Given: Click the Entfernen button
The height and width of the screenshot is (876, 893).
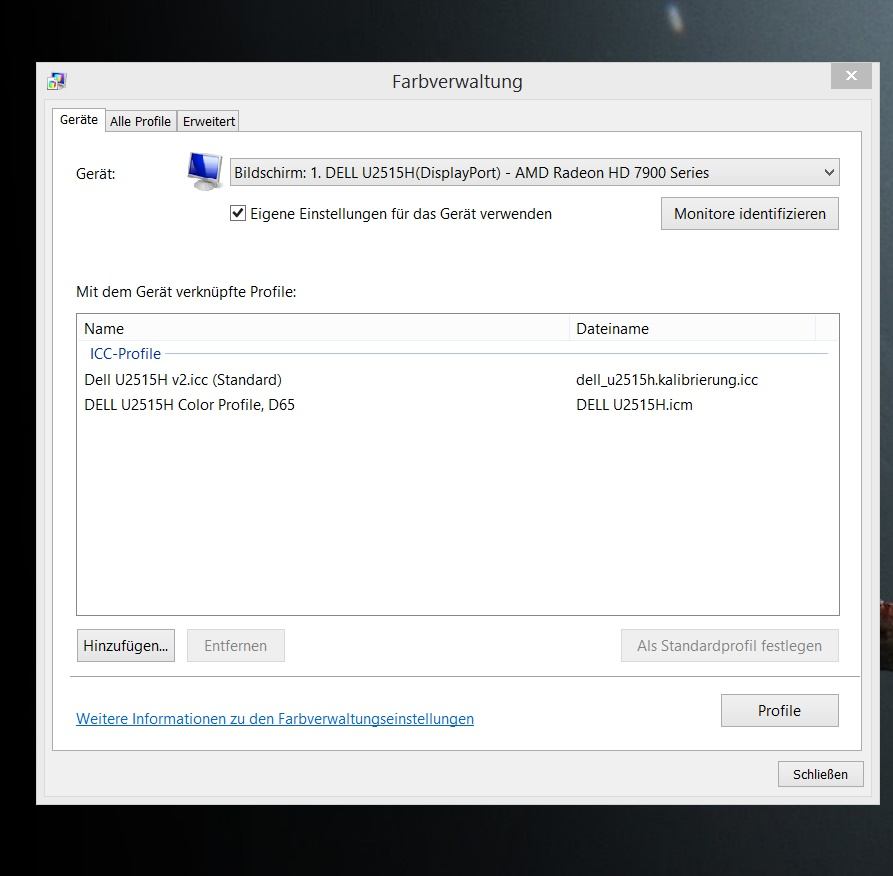Looking at the screenshot, I should pyautogui.click(x=236, y=645).
